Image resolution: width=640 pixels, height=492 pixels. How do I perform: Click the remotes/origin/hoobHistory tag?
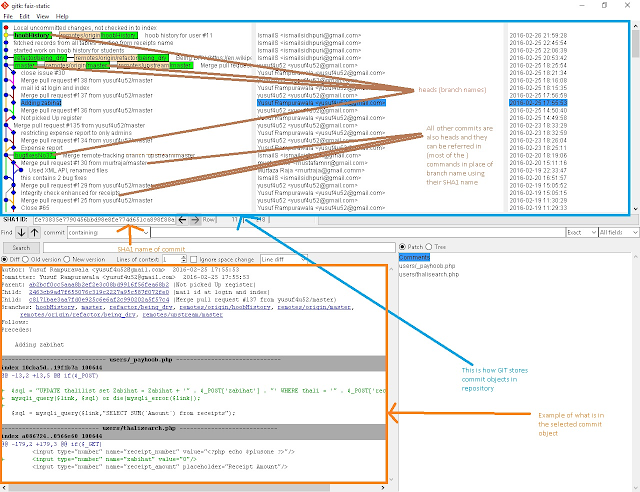pyautogui.click(x=98, y=36)
